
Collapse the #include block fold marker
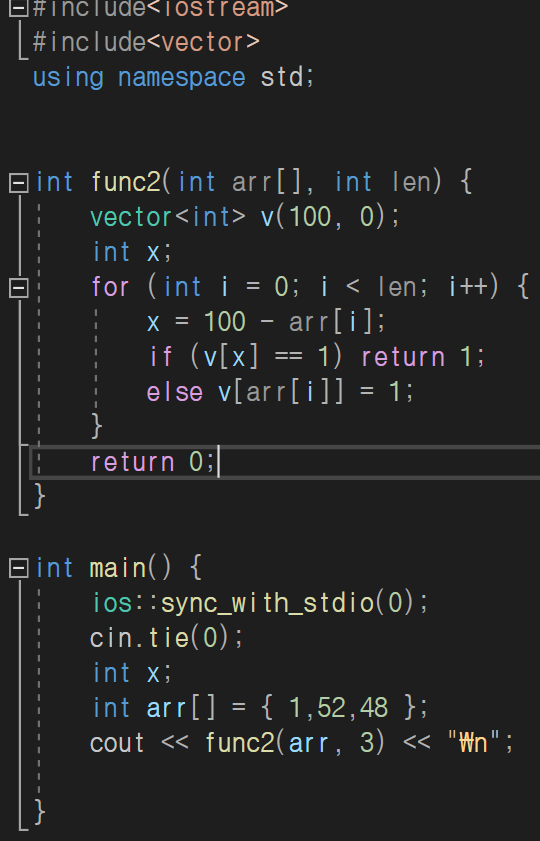(19, 8)
